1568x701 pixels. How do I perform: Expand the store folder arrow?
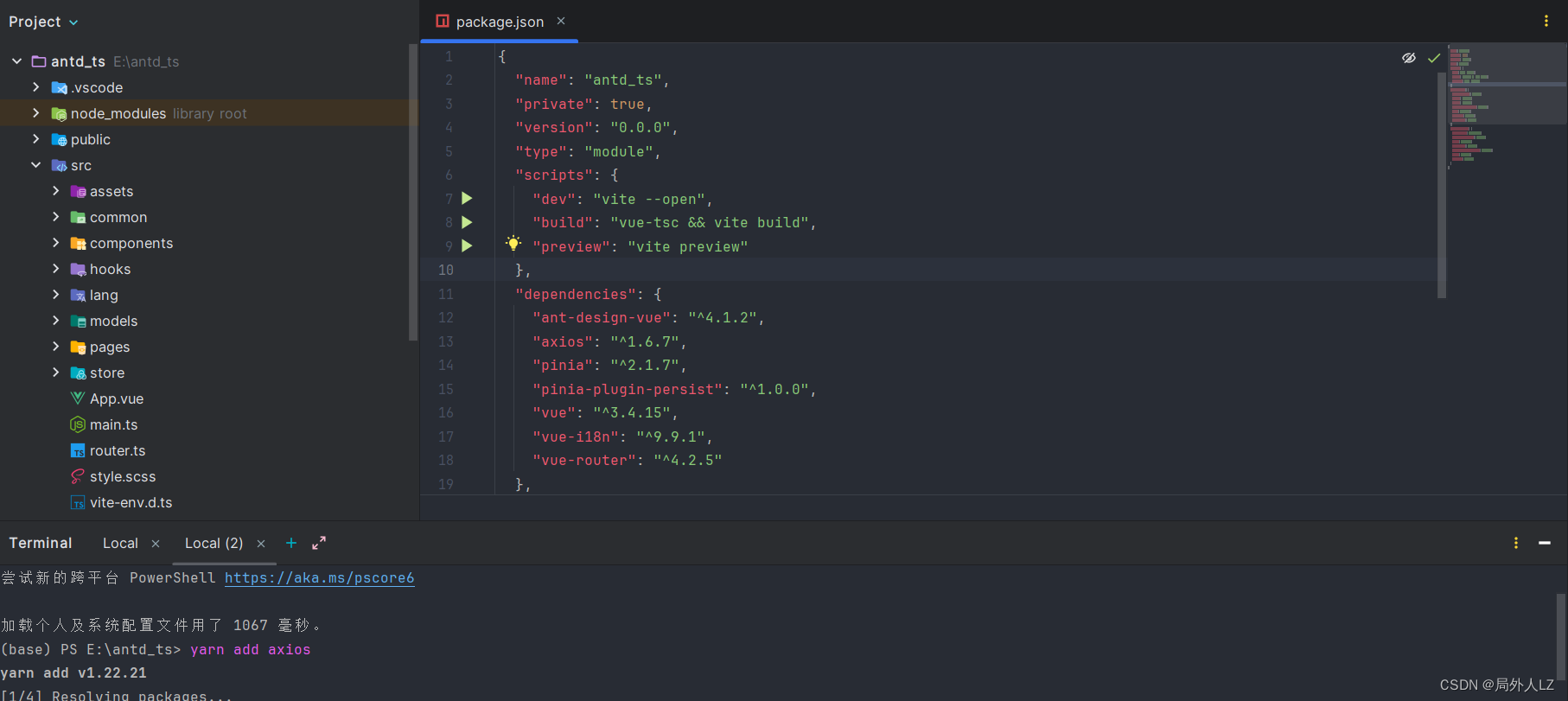click(x=55, y=373)
